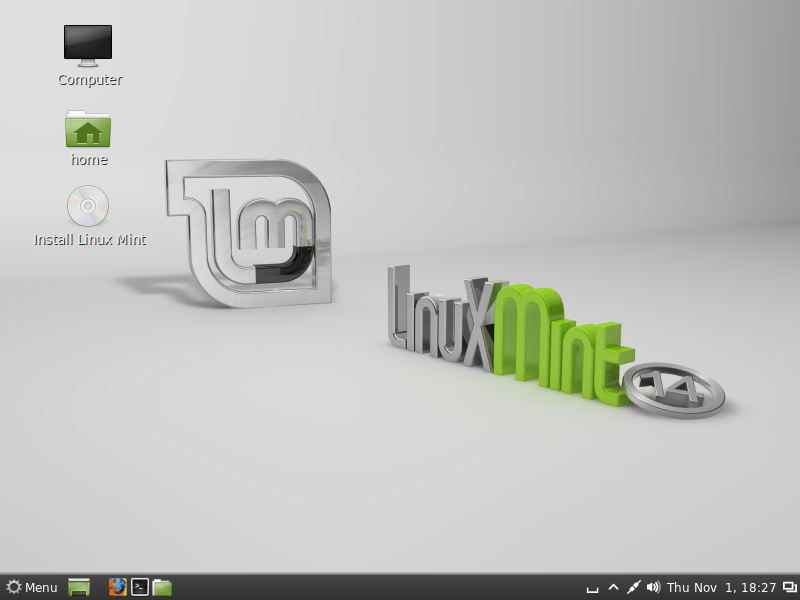Open the Terminal launcher in the panel
Screen dimensions: 800x600
(140, 587)
